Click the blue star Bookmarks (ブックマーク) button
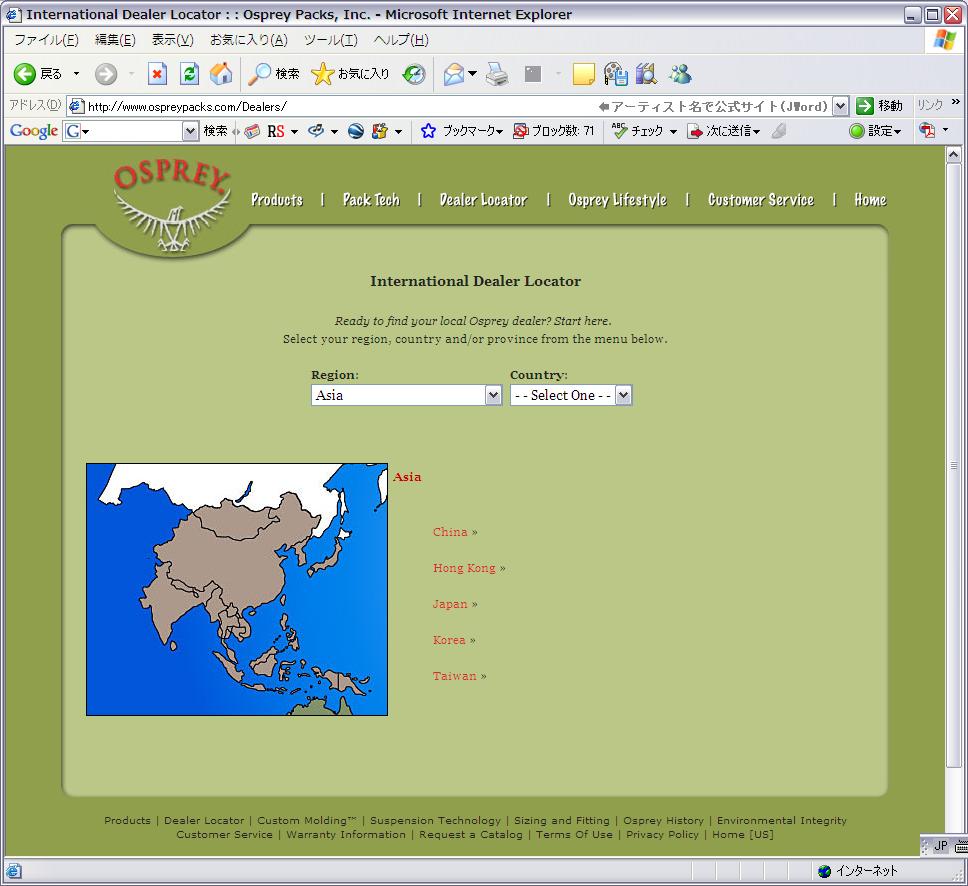Image resolution: width=968 pixels, height=886 pixels. pos(428,131)
